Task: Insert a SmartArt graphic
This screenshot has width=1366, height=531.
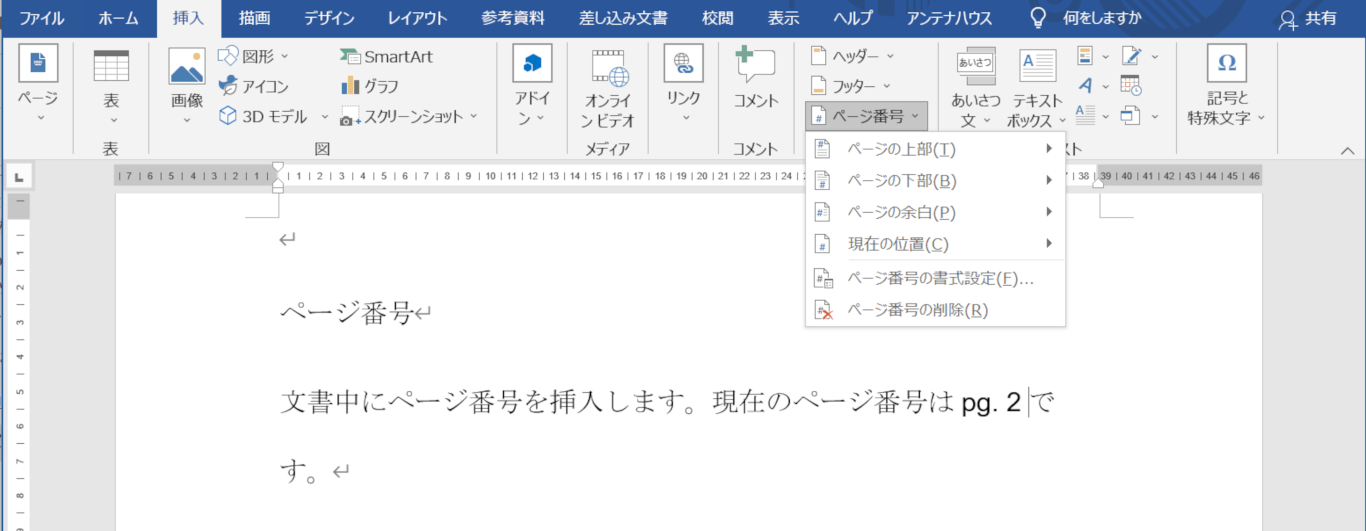Action: (x=385, y=56)
